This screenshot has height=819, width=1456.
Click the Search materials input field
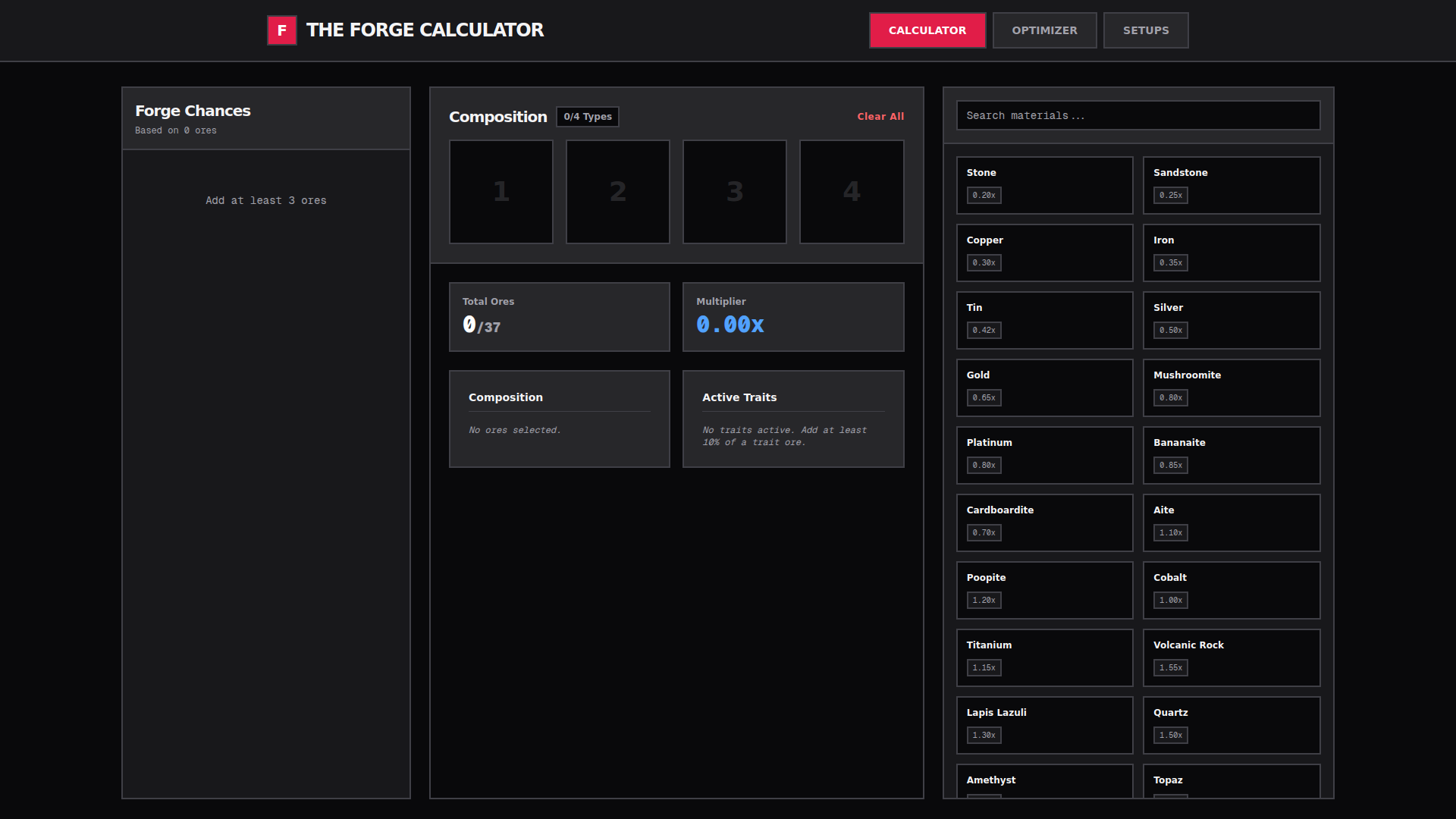click(1137, 115)
